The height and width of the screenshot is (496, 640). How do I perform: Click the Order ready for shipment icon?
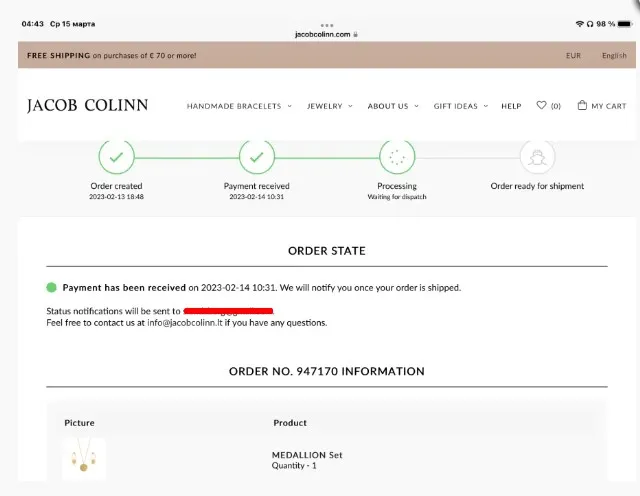538,157
